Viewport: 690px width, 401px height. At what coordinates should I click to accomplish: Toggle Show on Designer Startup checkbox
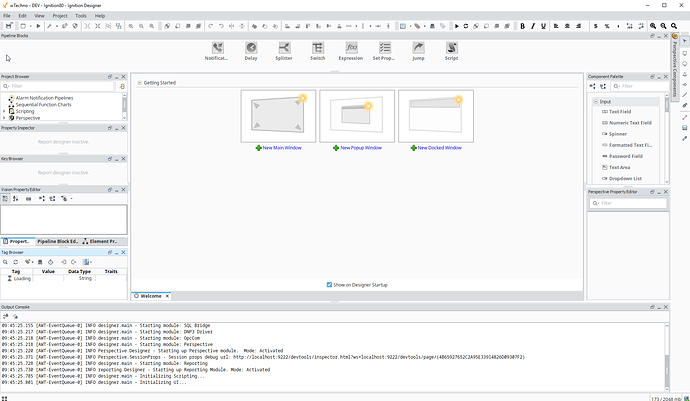[329, 285]
